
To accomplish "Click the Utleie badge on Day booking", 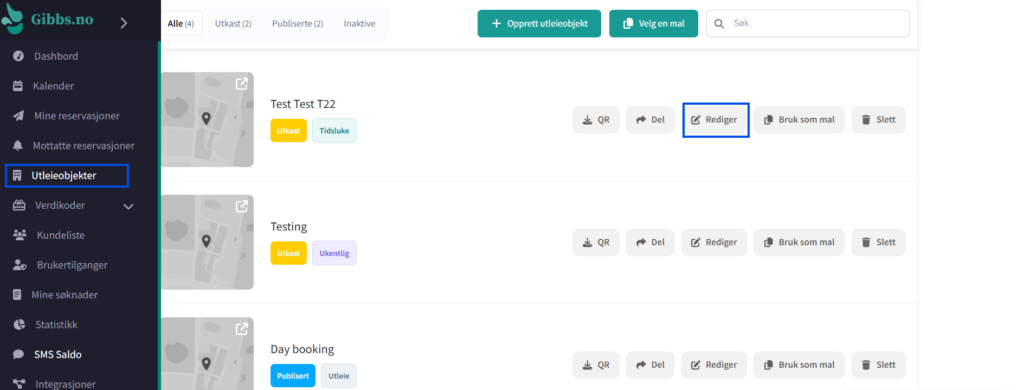I will (339, 376).
